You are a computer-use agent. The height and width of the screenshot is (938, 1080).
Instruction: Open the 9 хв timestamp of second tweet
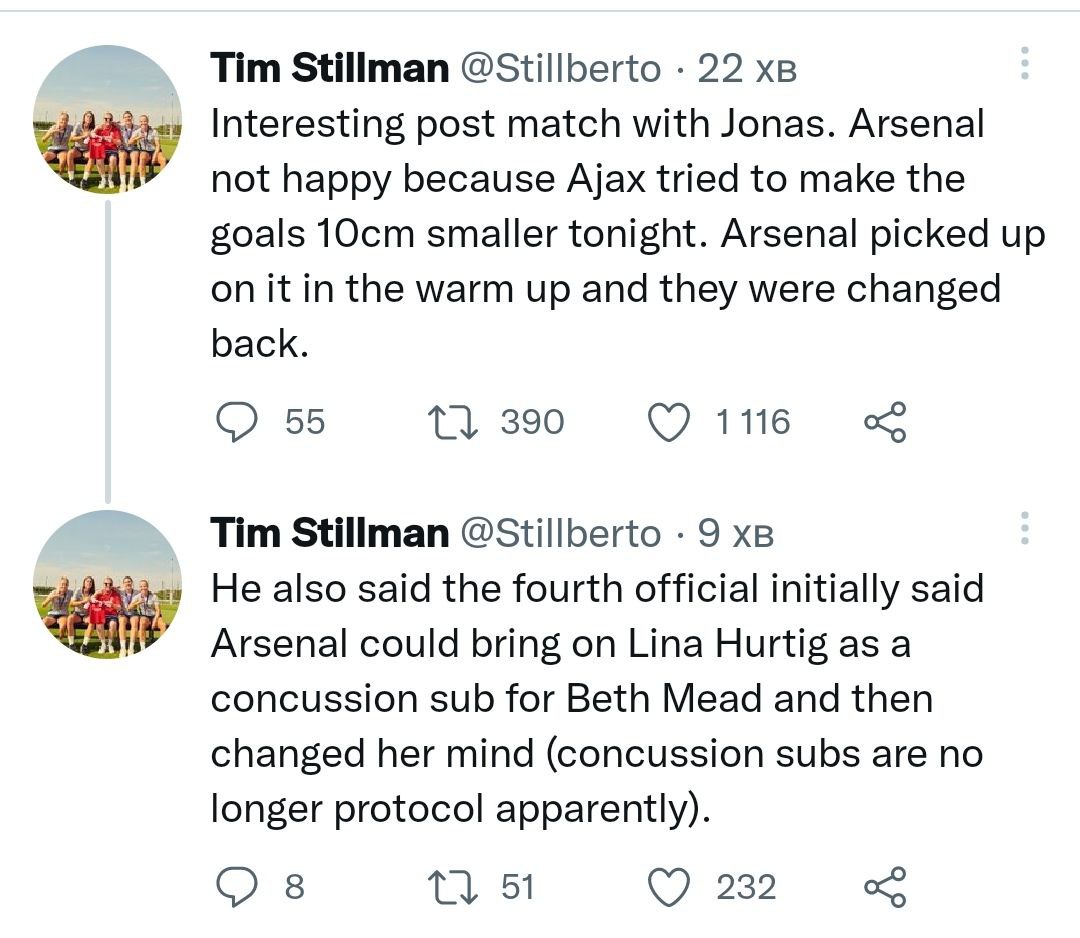(x=735, y=534)
